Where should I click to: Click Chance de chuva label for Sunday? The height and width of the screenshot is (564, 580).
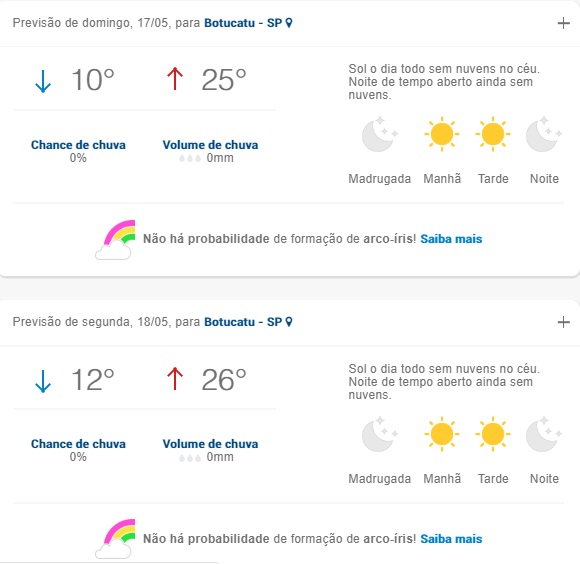coord(78,145)
